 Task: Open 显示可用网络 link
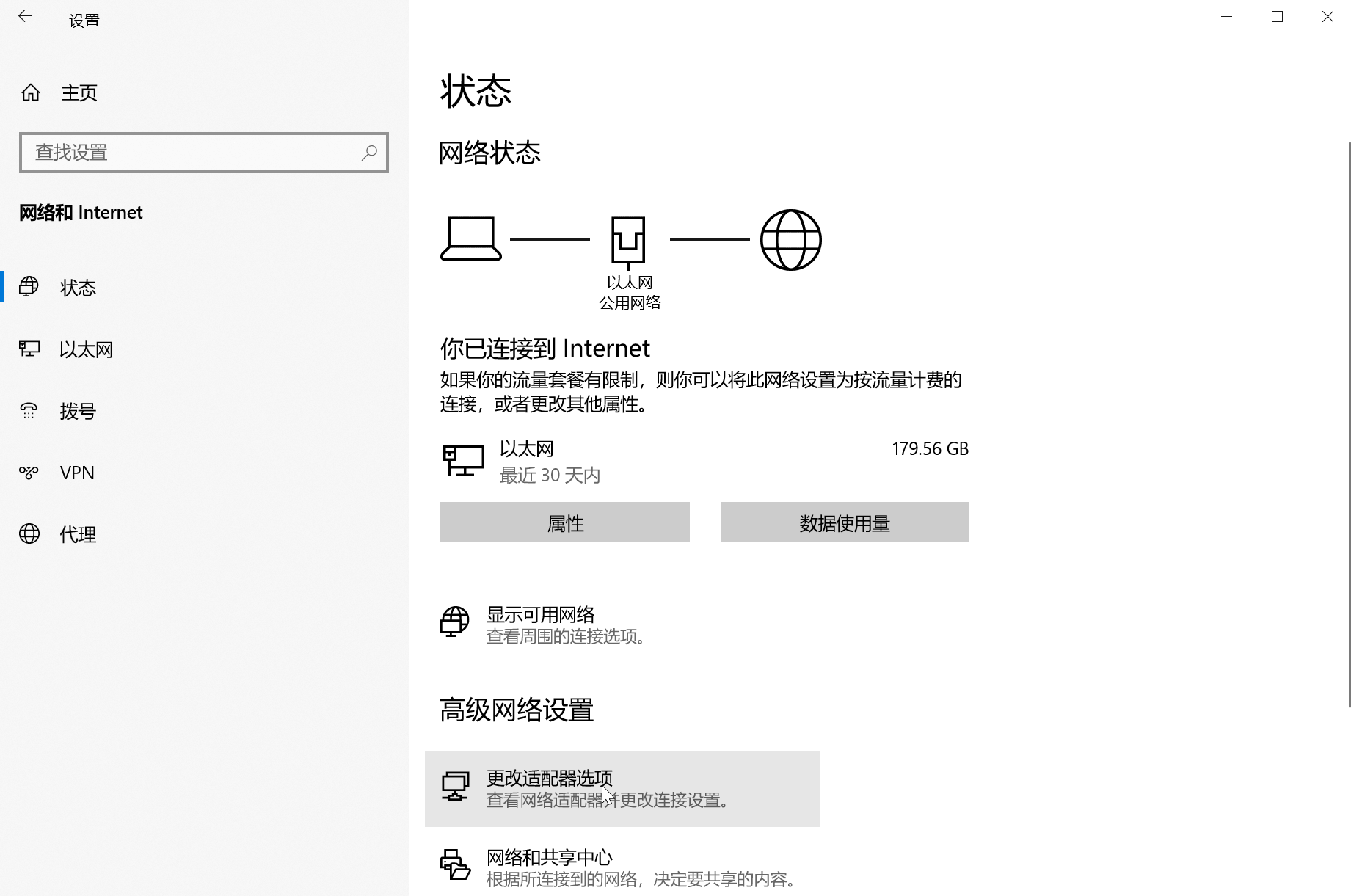[540, 615]
